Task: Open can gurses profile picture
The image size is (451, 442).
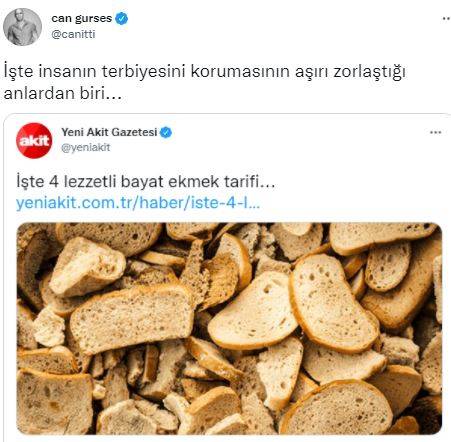Action: coord(22,27)
